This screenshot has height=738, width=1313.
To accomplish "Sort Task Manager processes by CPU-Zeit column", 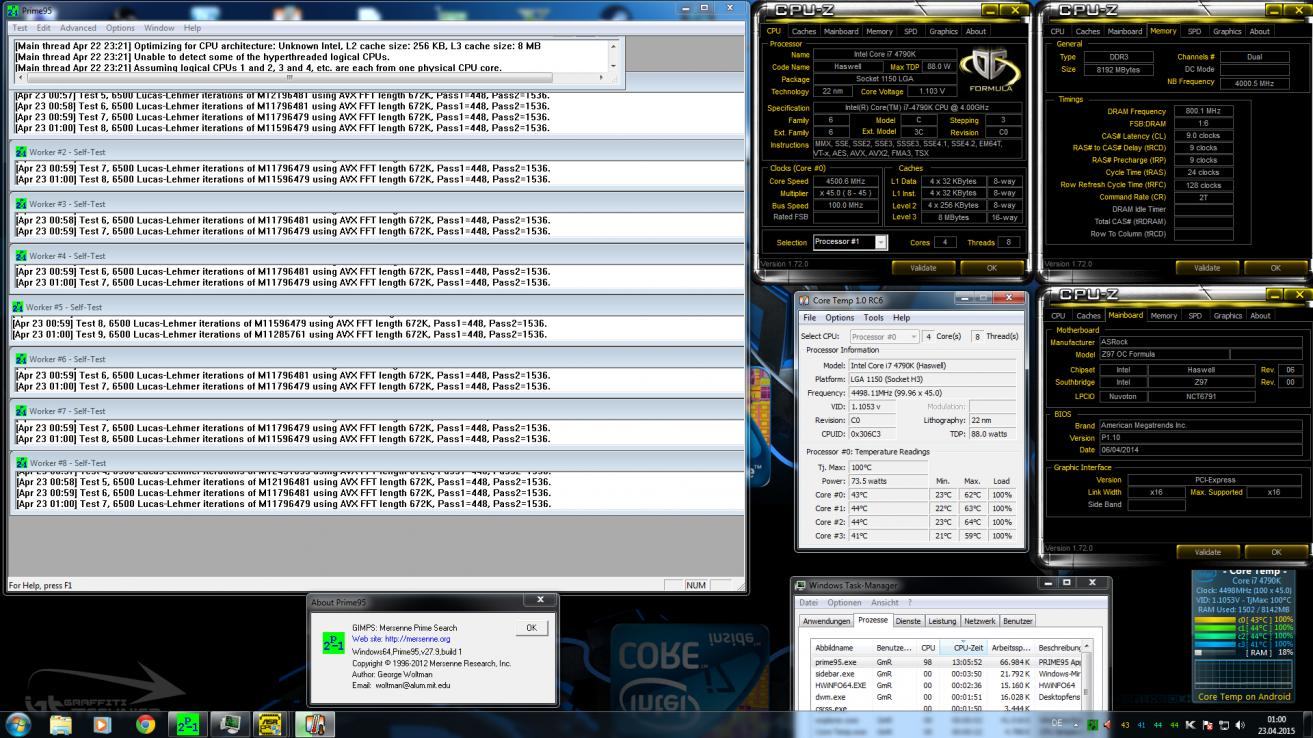I will (966, 647).
